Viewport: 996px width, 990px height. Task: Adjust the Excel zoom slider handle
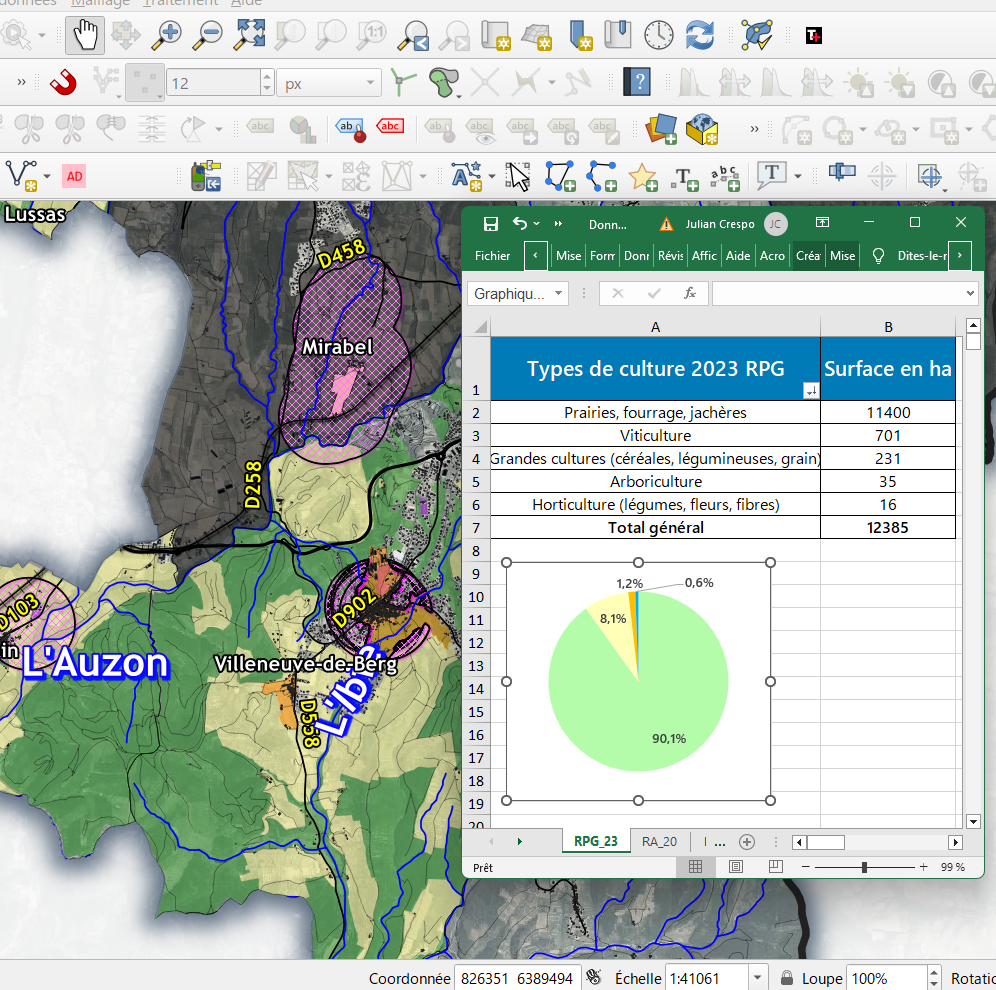point(864,867)
